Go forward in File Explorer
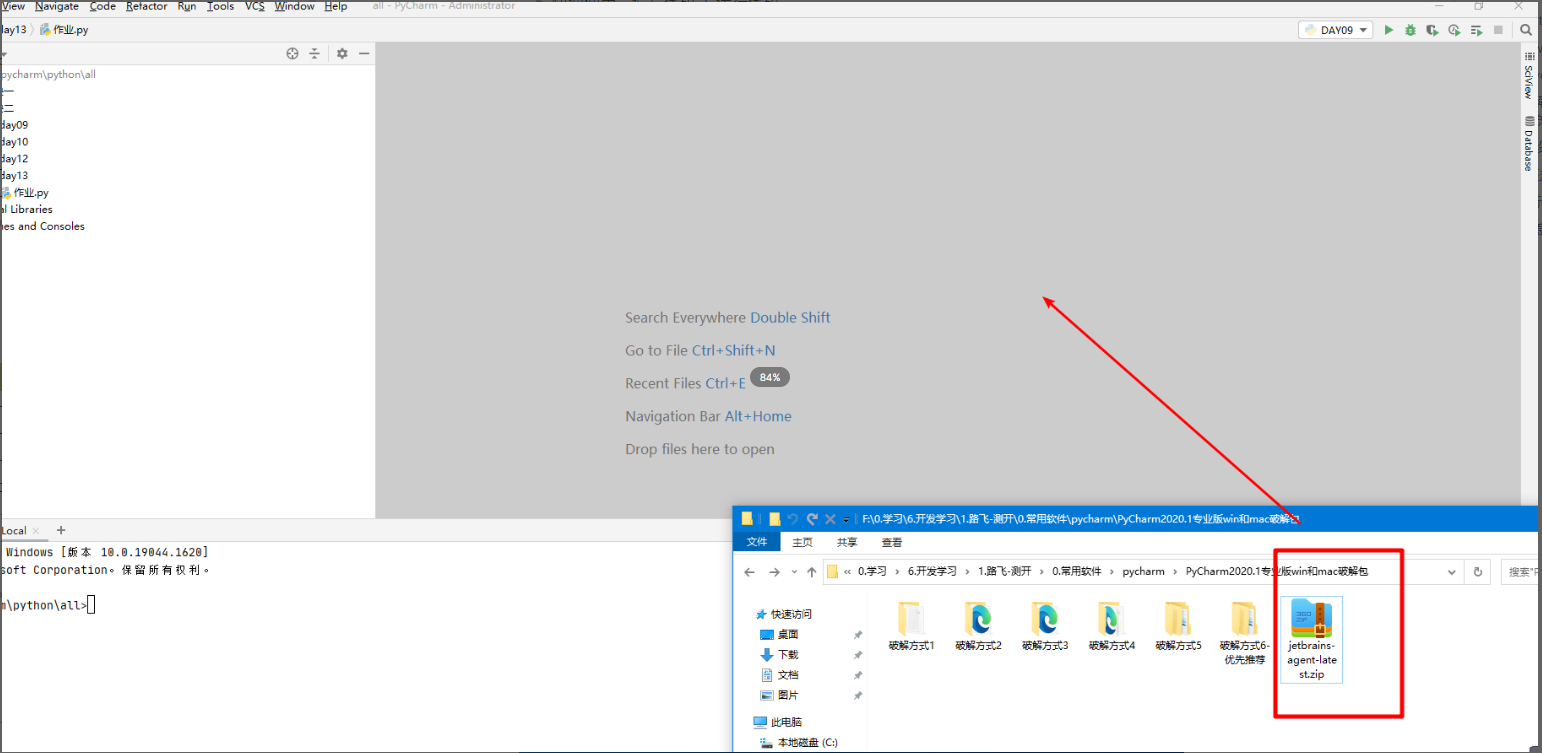Viewport: 1542px width, 753px height. coord(774,572)
